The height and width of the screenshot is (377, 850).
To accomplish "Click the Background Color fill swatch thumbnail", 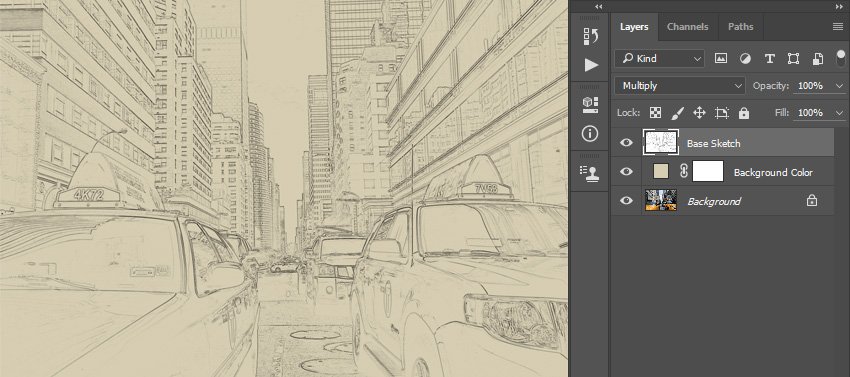I will [660, 171].
